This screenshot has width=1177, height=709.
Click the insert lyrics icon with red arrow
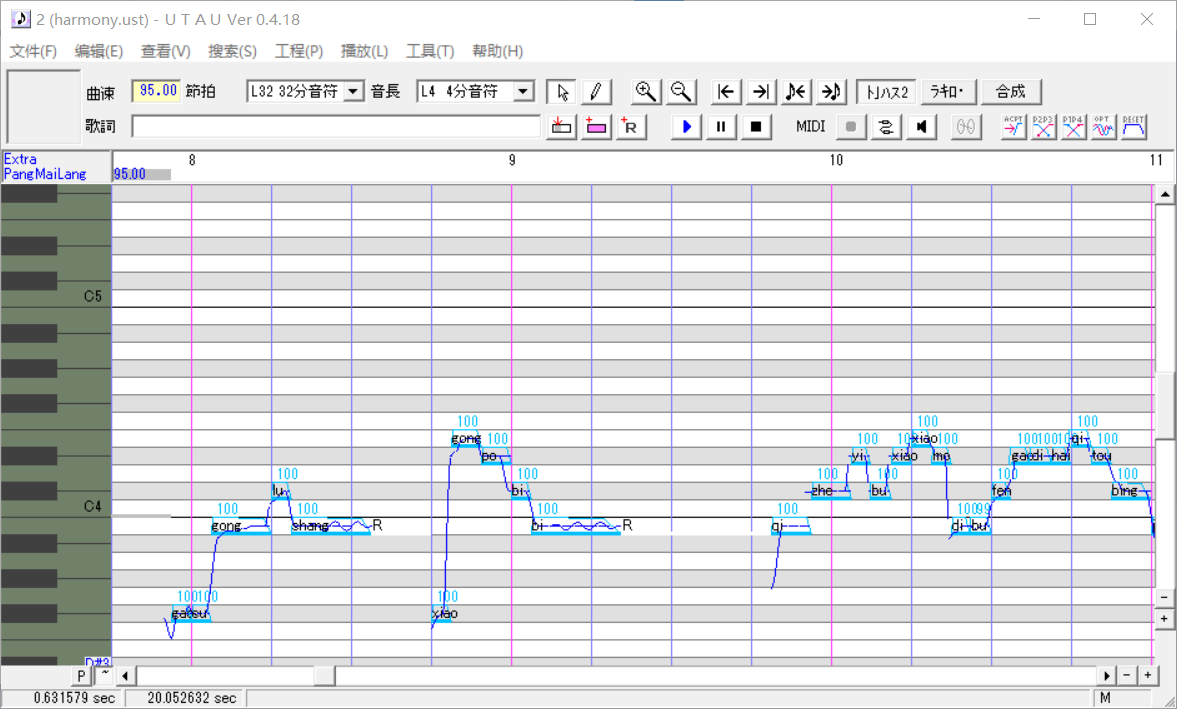(x=561, y=127)
